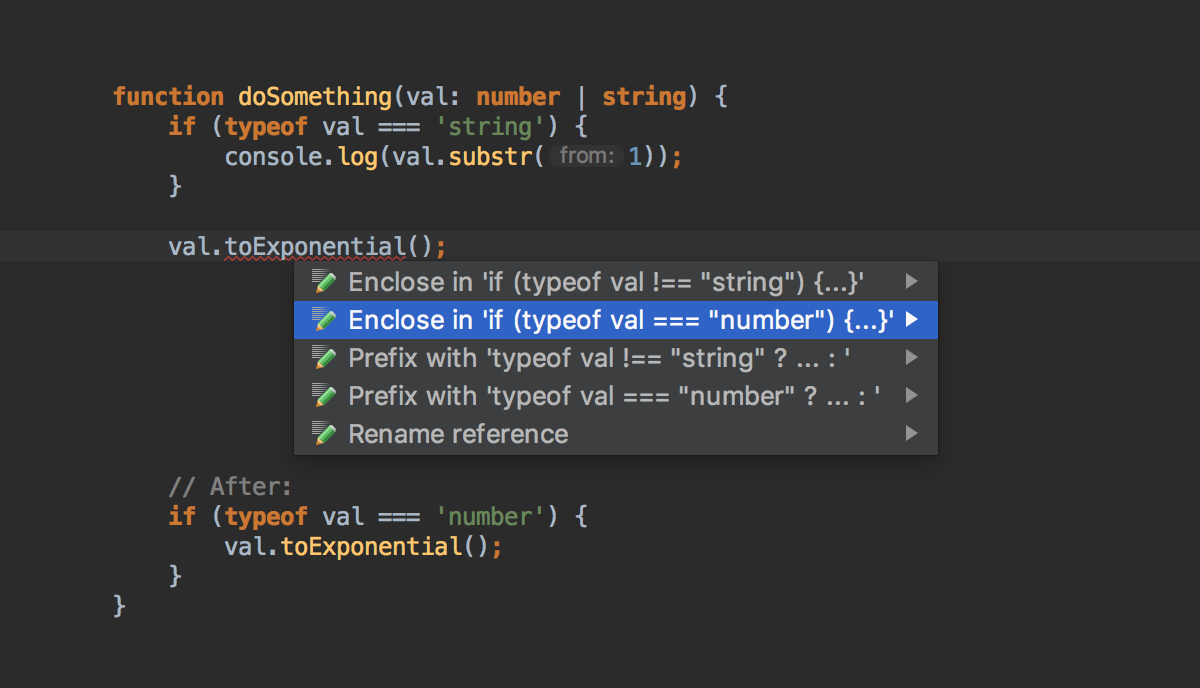Click 'toExponential' below the After comment
The width and height of the screenshot is (1200, 688).
tap(371, 547)
